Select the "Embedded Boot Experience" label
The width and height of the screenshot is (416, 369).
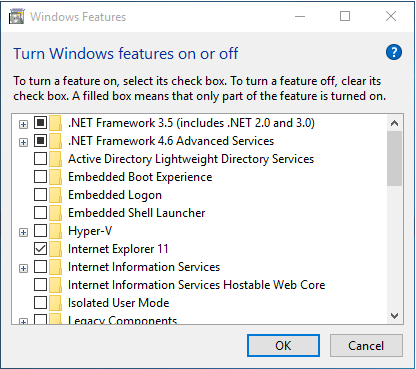click(140, 177)
